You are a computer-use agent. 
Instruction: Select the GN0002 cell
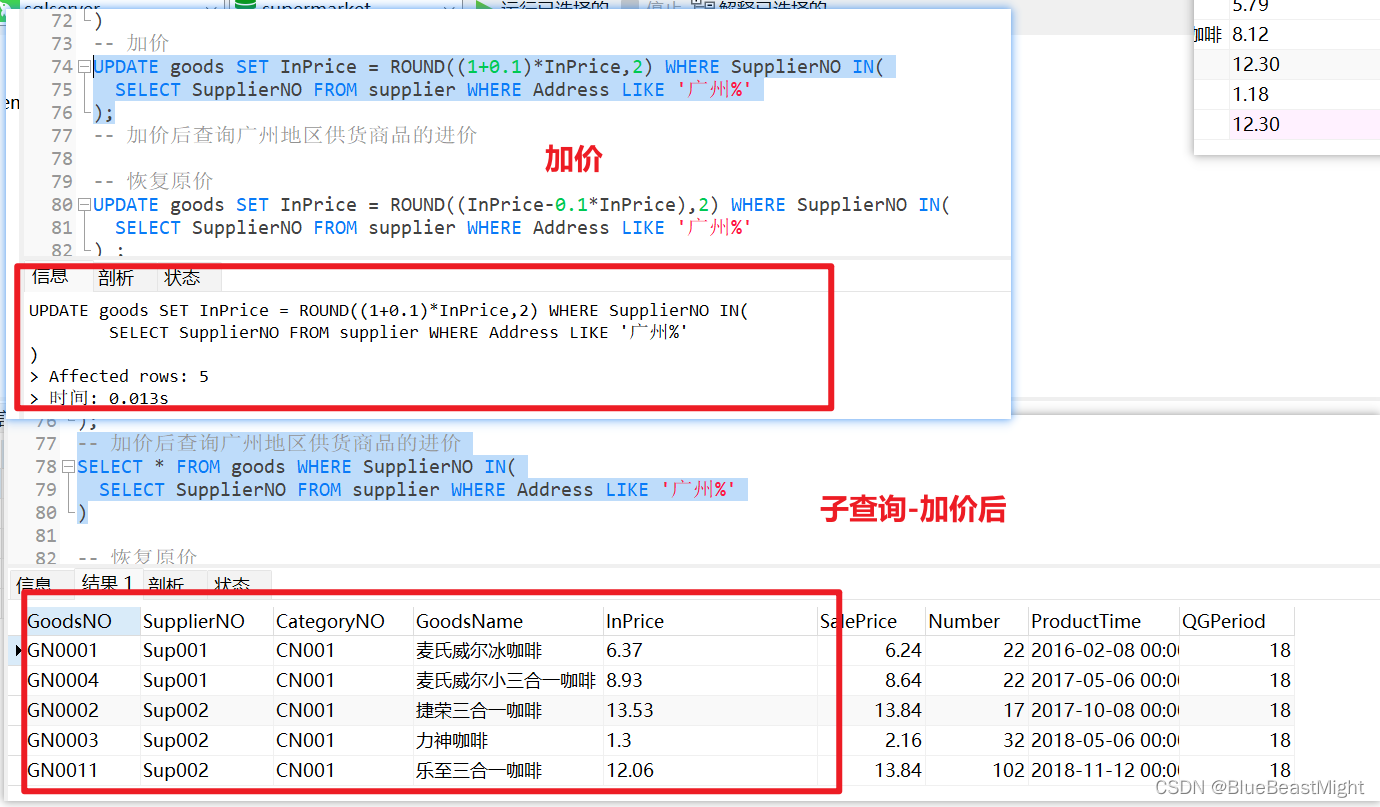tap(83, 711)
